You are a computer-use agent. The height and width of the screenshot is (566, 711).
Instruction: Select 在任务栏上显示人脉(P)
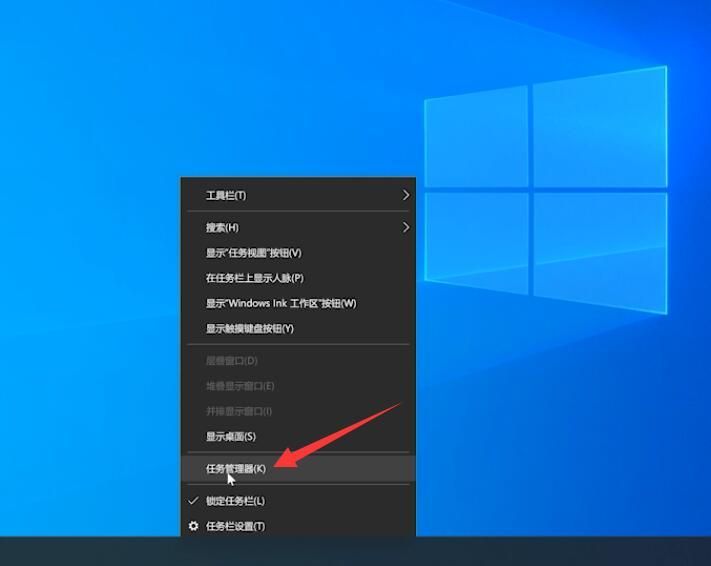pyautogui.click(x=298, y=278)
